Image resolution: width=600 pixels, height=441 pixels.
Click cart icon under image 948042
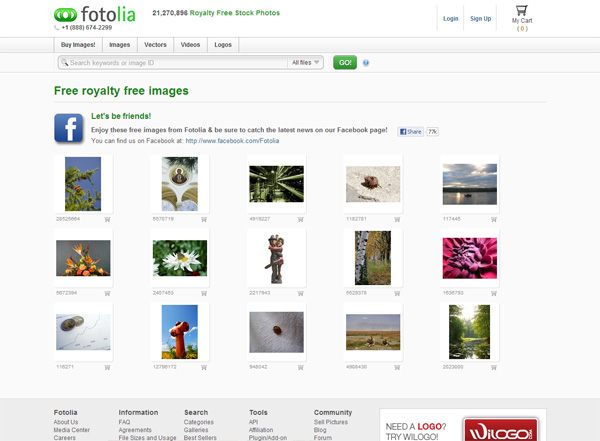pos(301,367)
